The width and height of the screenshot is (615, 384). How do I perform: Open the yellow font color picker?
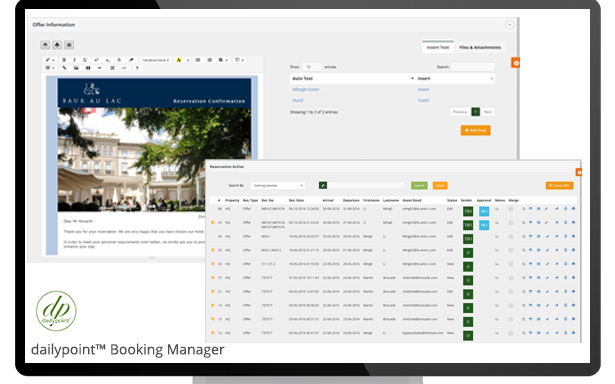coord(179,60)
